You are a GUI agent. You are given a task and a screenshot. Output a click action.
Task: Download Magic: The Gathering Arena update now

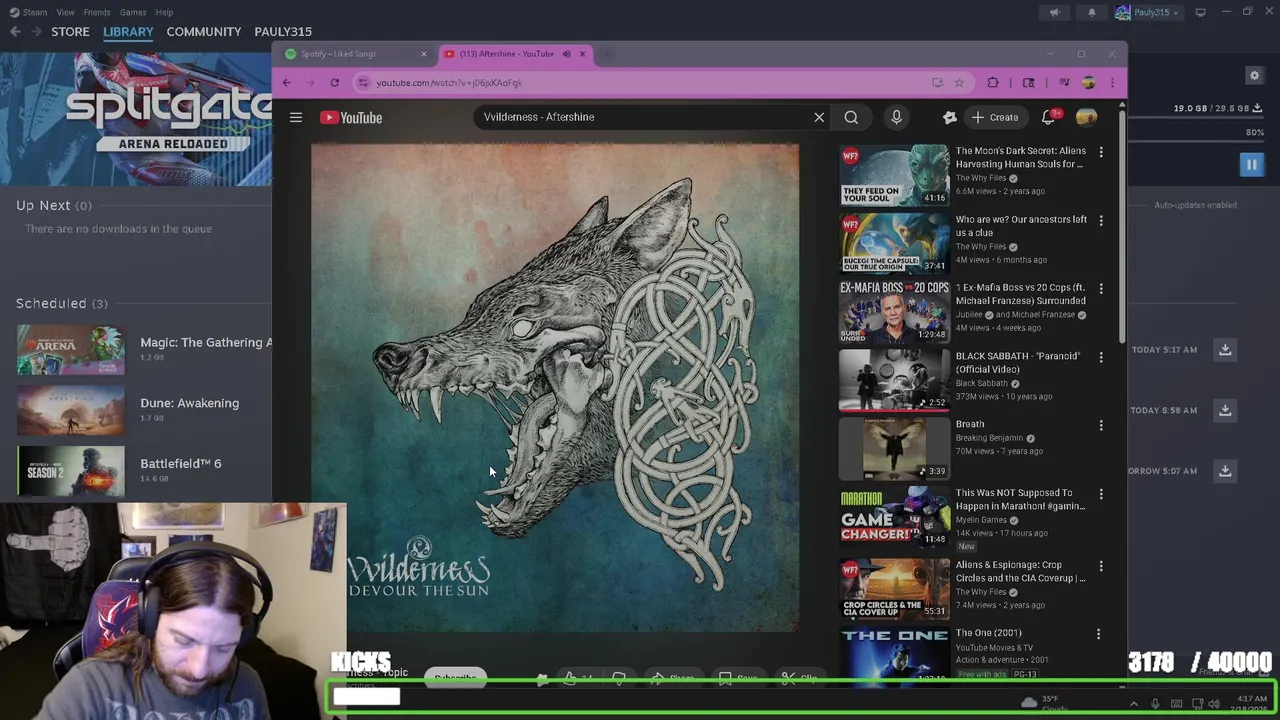tap(1225, 349)
